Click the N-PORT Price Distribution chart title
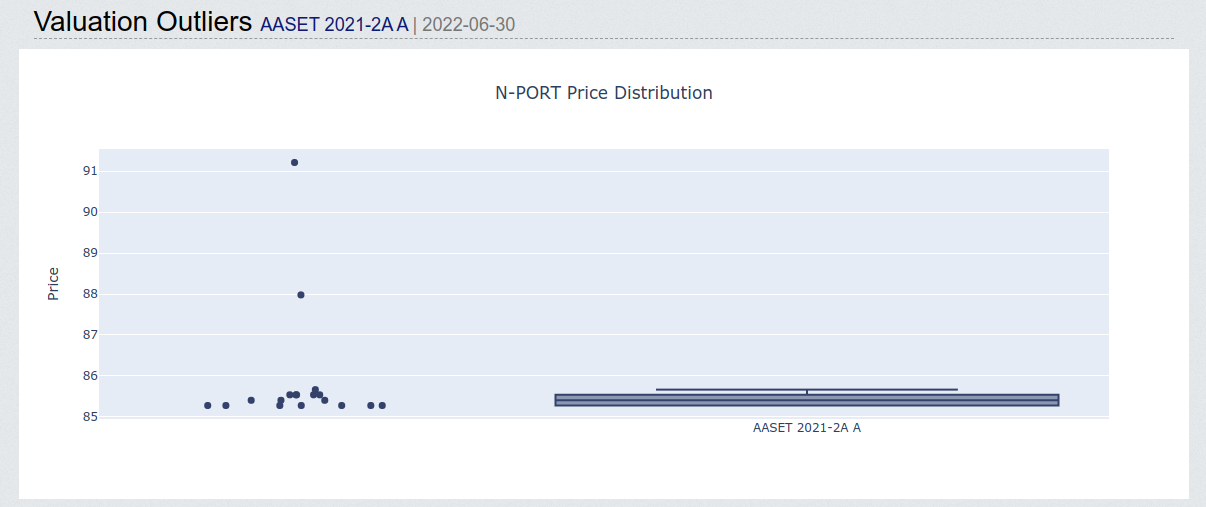The width and height of the screenshot is (1206, 507). point(604,93)
